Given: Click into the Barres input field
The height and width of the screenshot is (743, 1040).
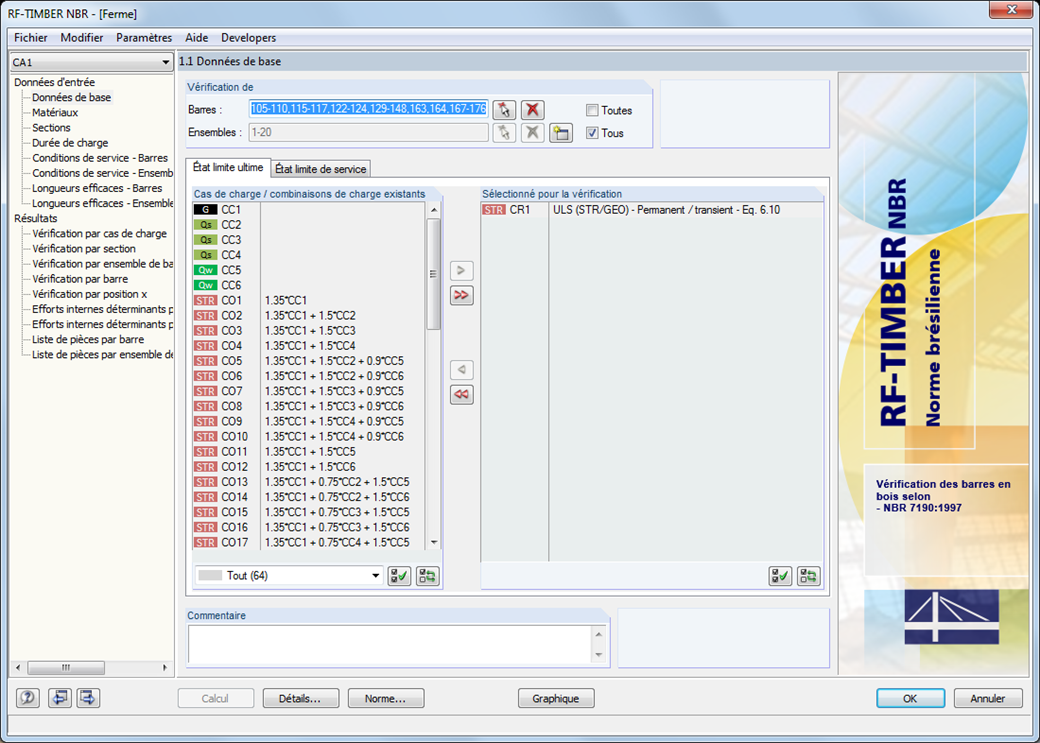Looking at the screenshot, I should pyautogui.click(x=369, y=109).
